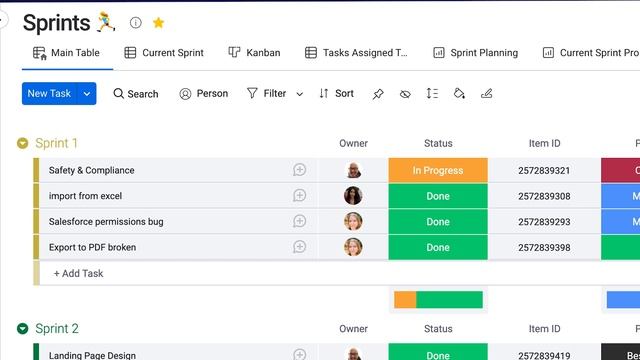Start conversation on Safety & Compliance
This screenshot has width=640, height=360.
click(x=300, y=170)
